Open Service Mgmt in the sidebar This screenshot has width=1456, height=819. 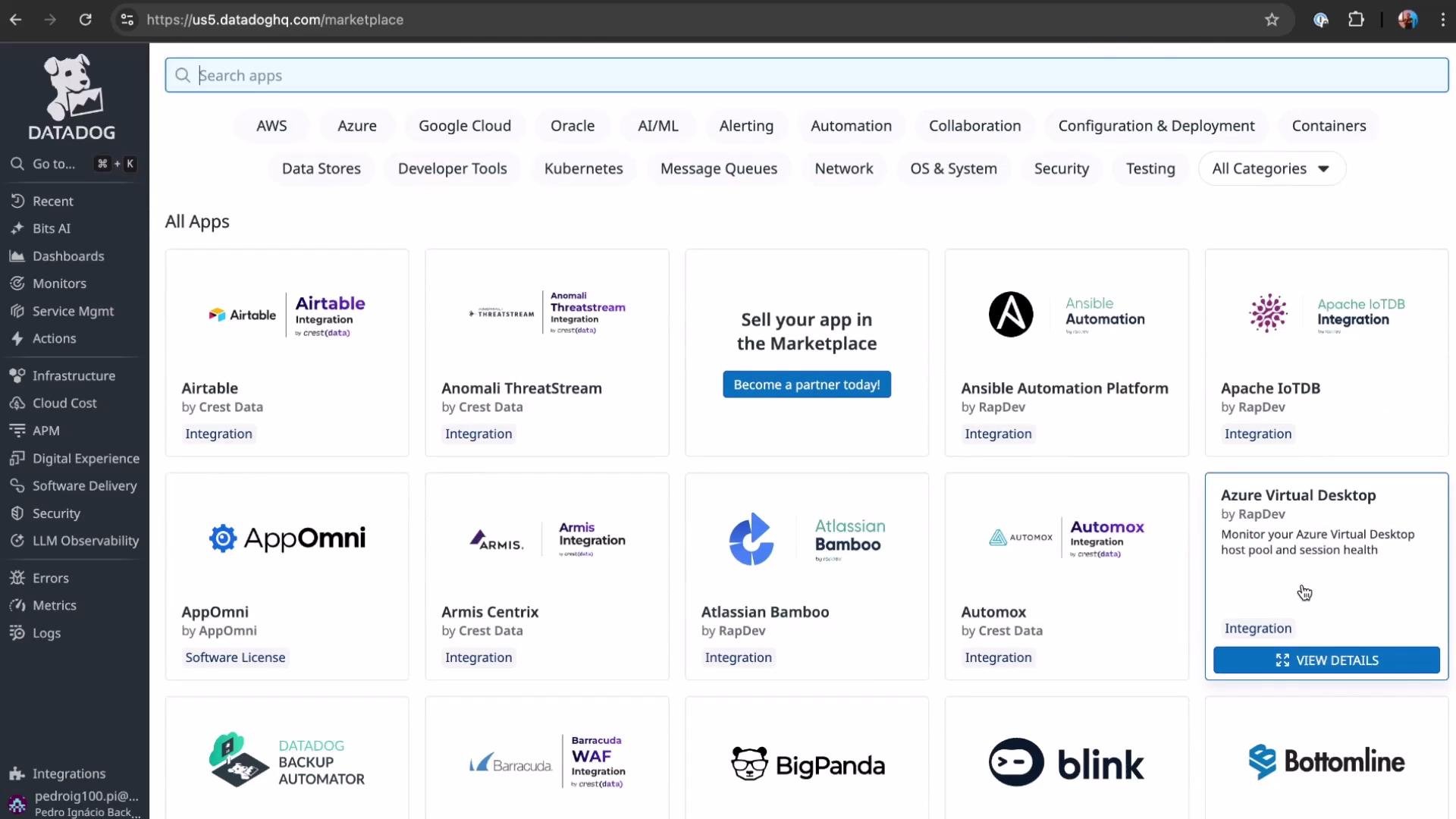tap(73, 311)
